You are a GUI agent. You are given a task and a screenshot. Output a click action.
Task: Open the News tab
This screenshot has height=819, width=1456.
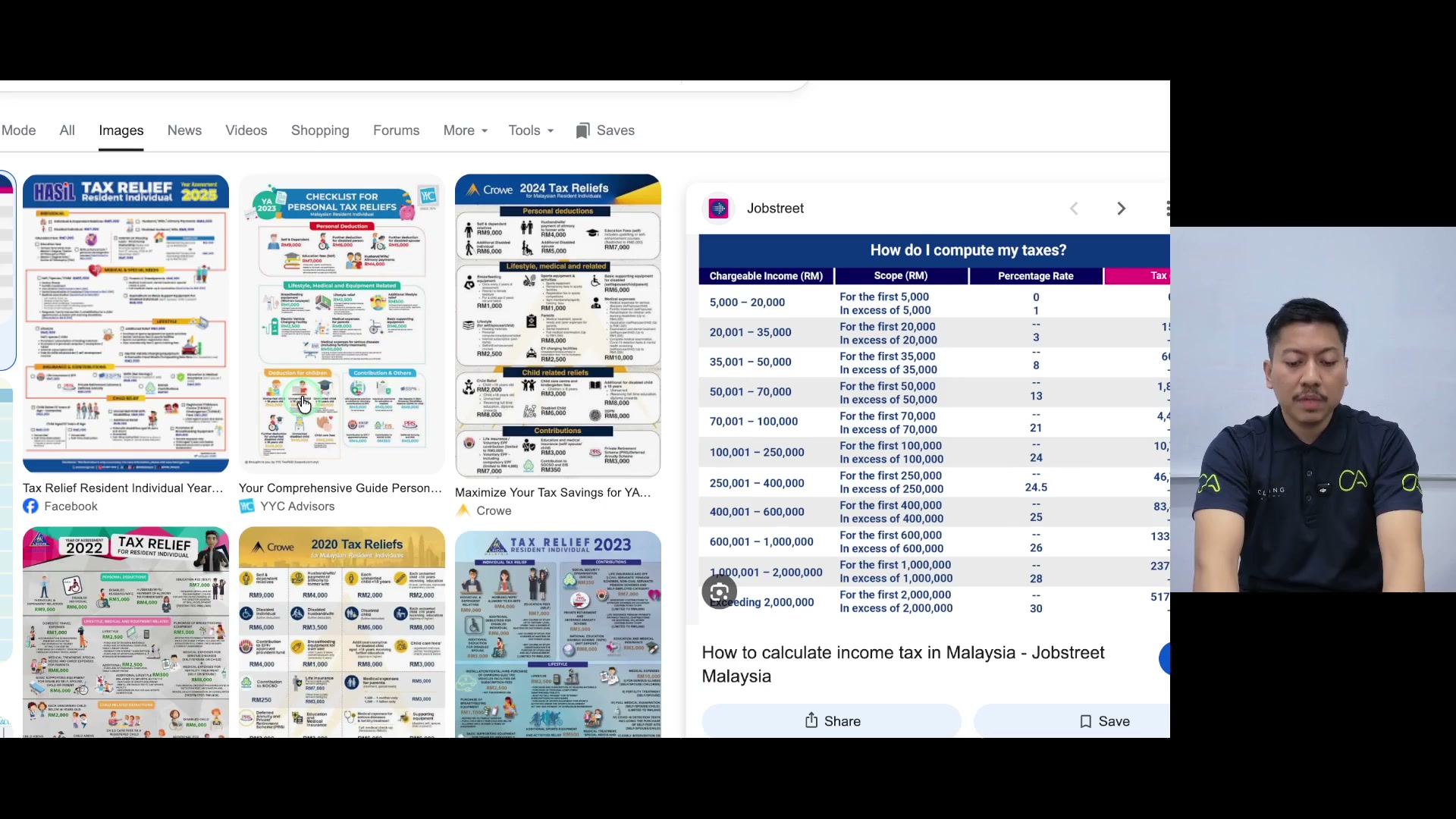[x=184, y=130]
